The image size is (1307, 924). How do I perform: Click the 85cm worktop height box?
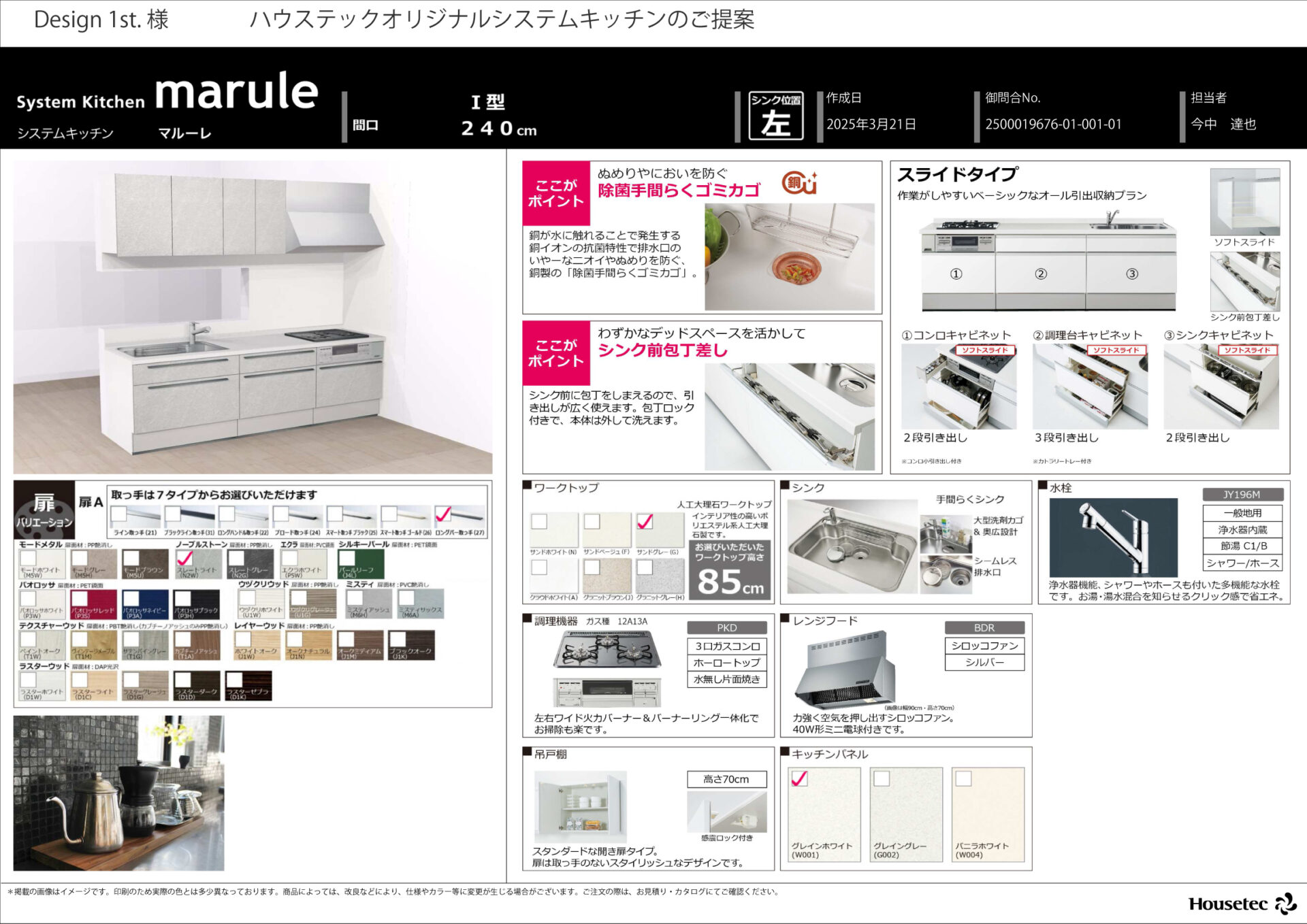(x=730, y=570)
